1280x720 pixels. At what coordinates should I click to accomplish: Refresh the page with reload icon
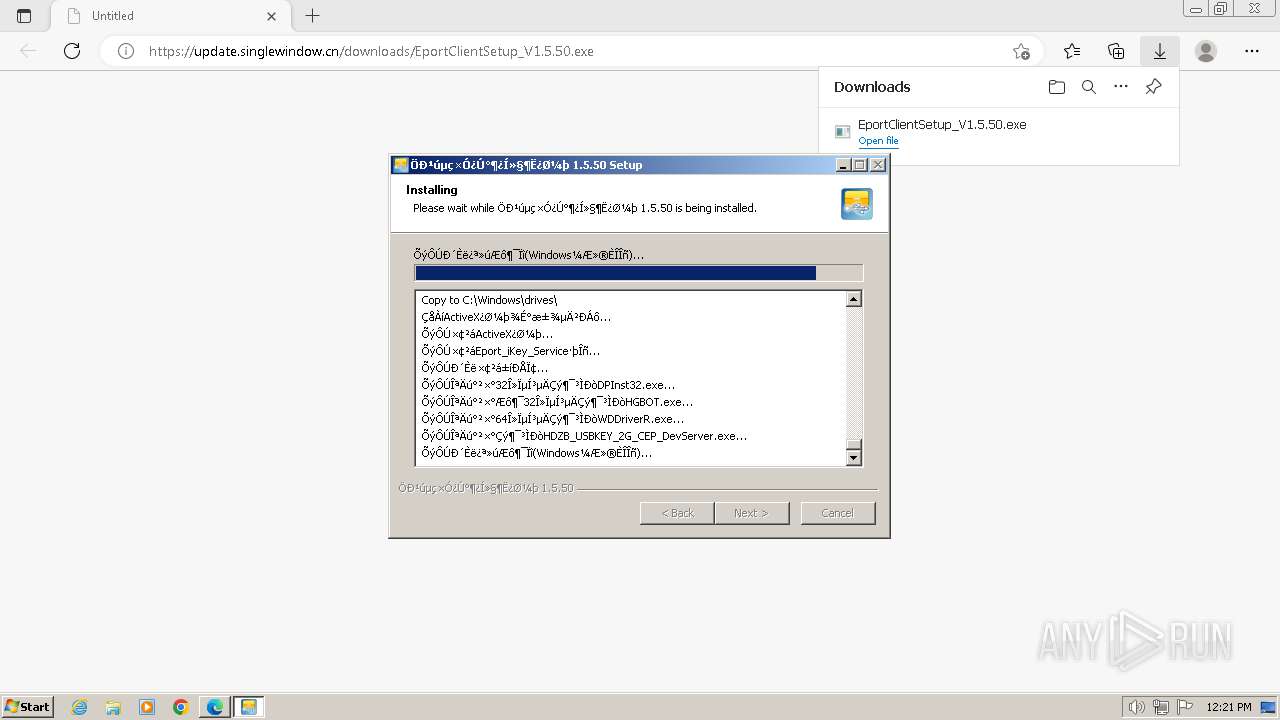click(x=72, y=51)
